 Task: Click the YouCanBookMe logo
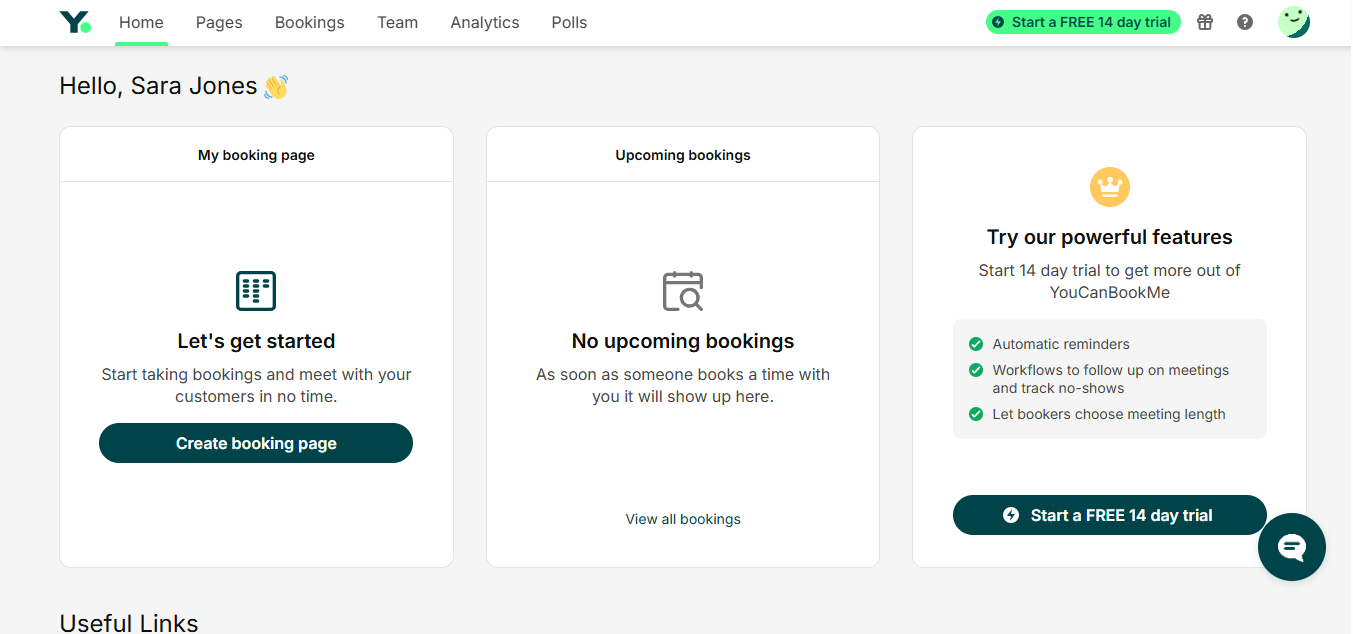tap(75, 22)
